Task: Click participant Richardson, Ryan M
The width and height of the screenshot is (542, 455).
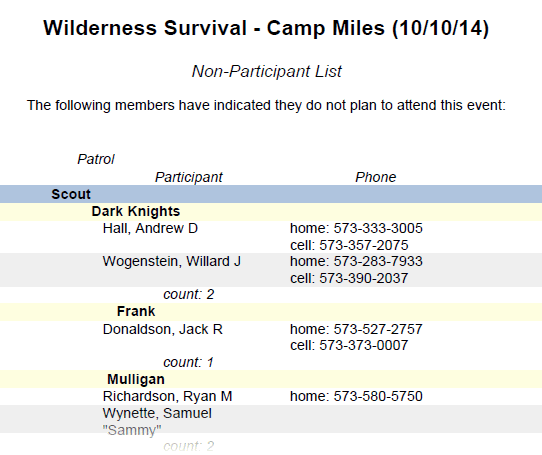Action: click(167, 396)
